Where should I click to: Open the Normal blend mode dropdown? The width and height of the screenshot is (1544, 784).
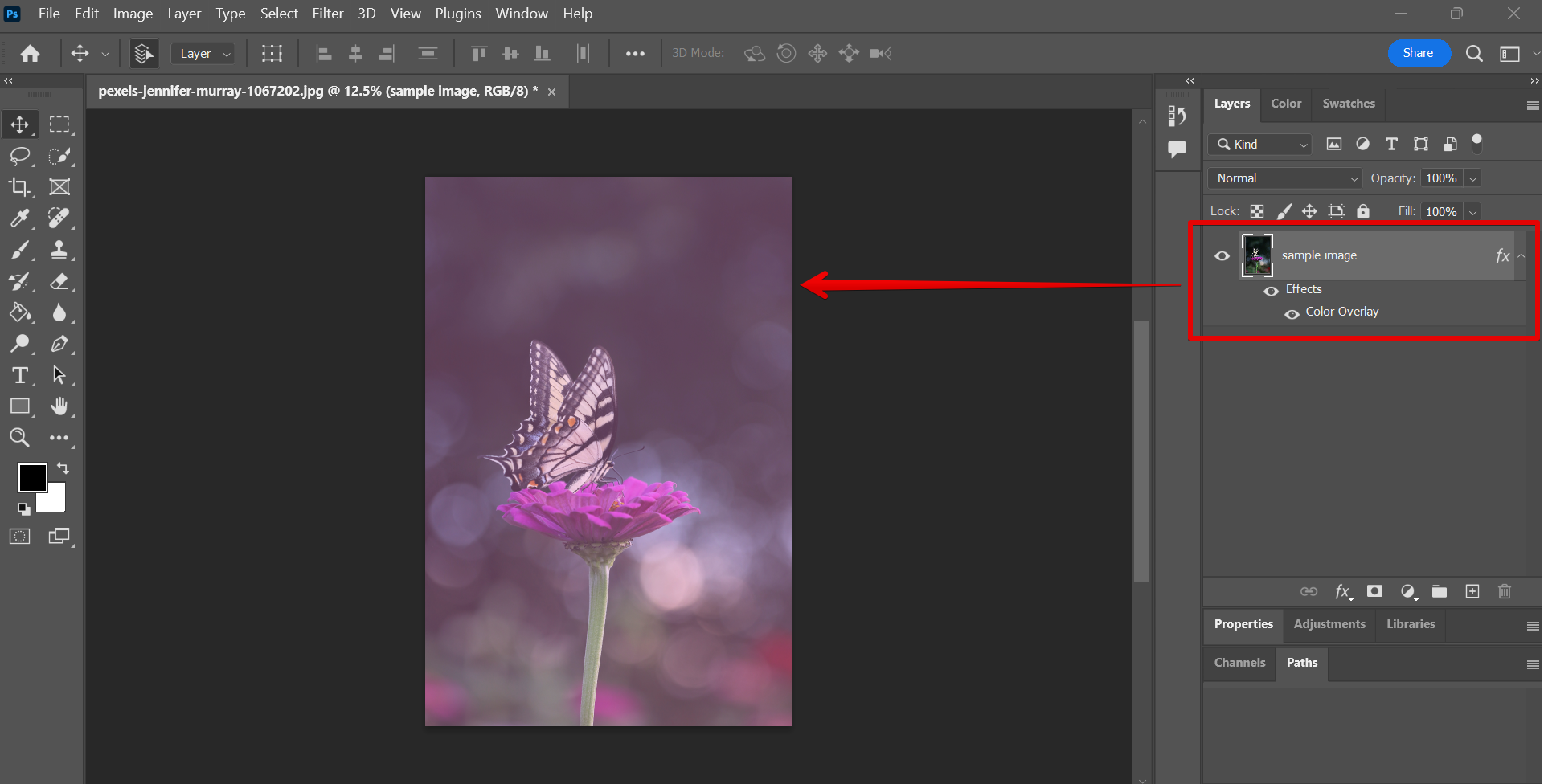pyautogui.click(x=1285, y=178)
